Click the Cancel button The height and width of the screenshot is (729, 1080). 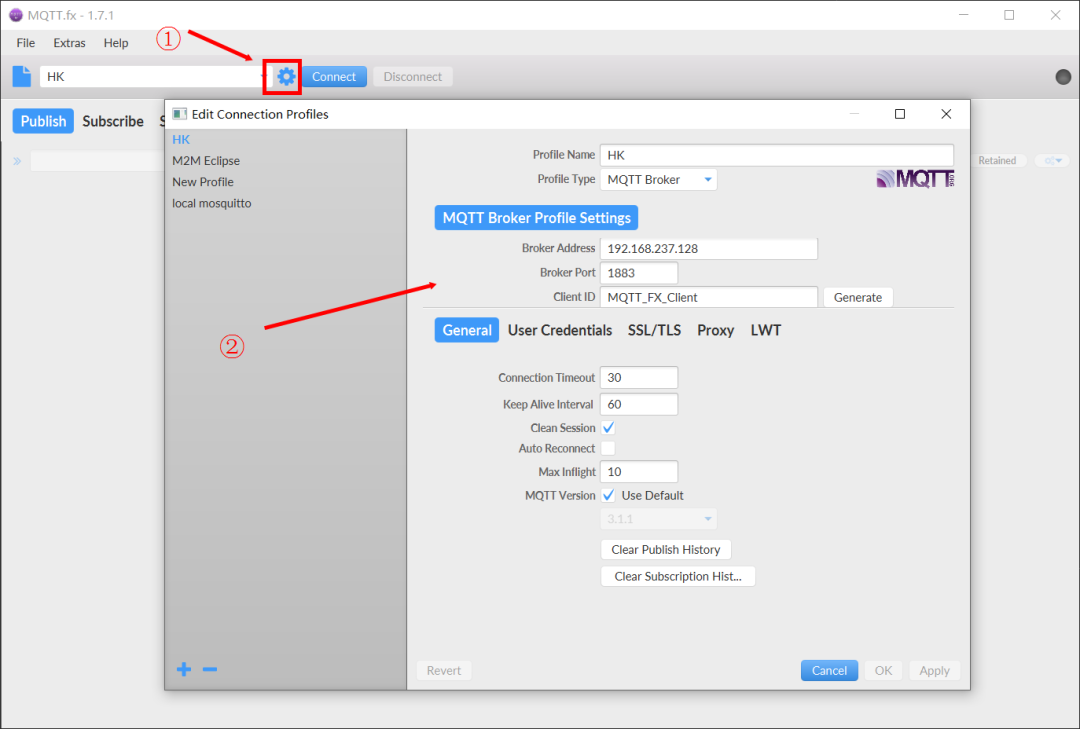coord(829,670)
